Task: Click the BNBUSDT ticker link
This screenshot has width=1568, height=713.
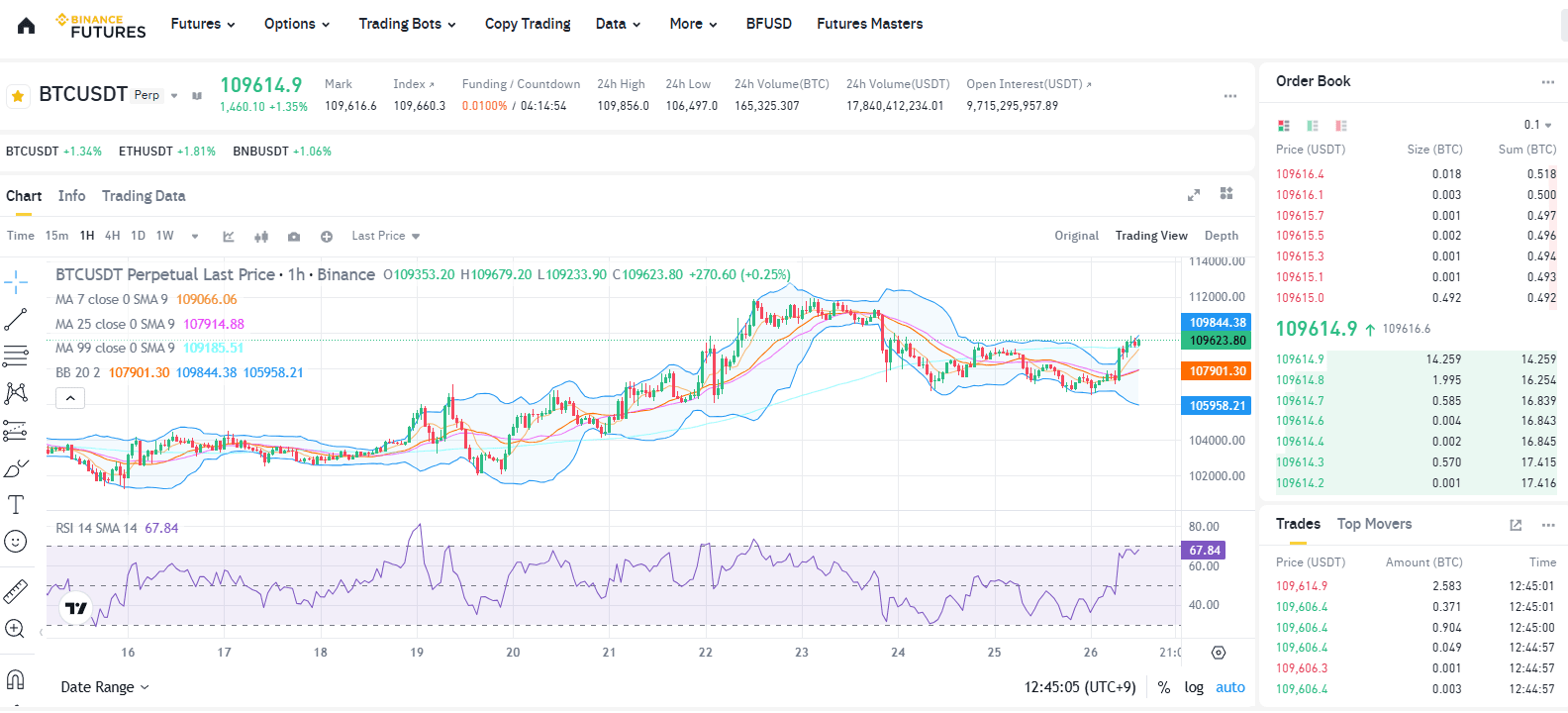Action: tap(282, 152)
